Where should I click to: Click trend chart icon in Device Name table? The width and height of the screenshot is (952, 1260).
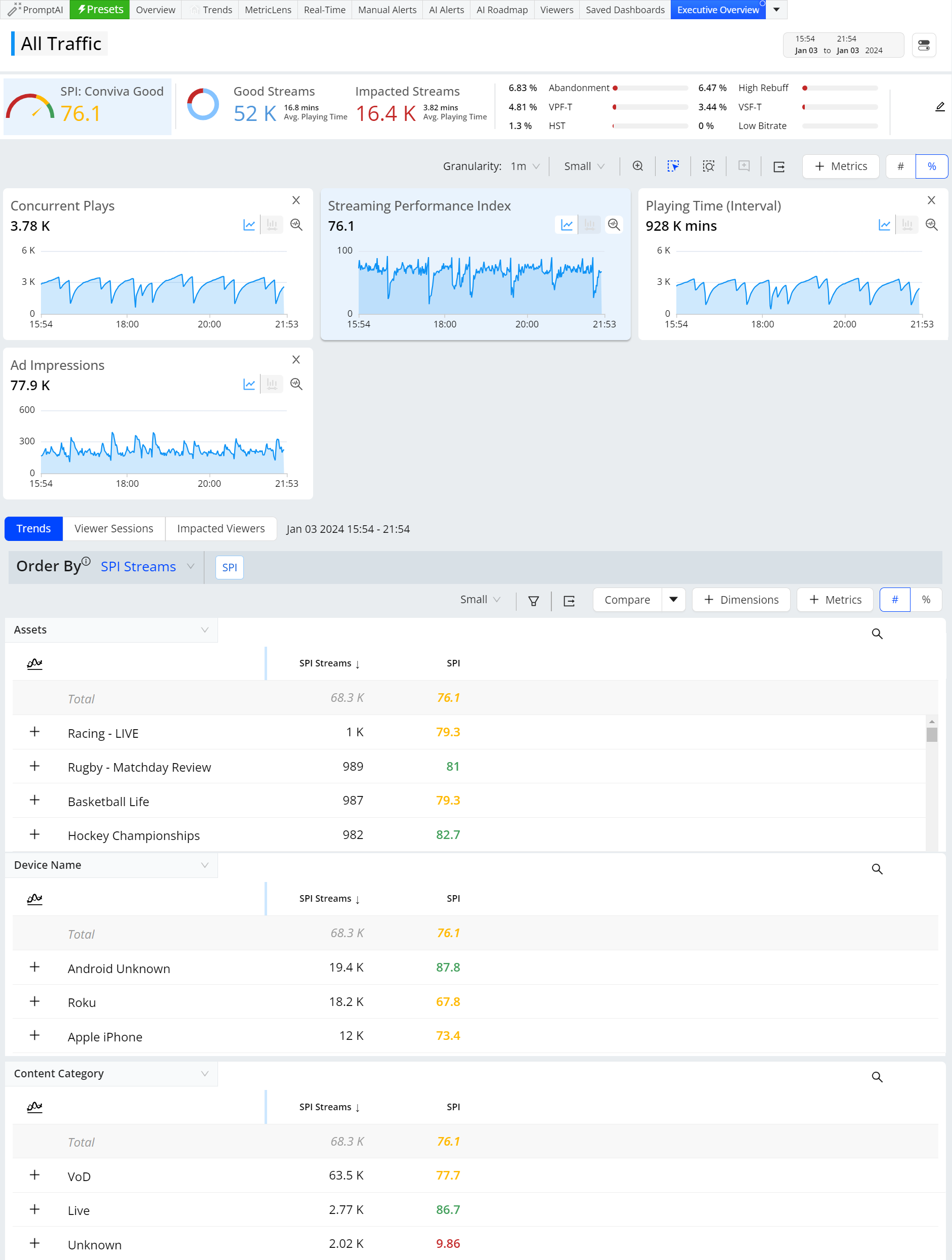tap(35, 898)
